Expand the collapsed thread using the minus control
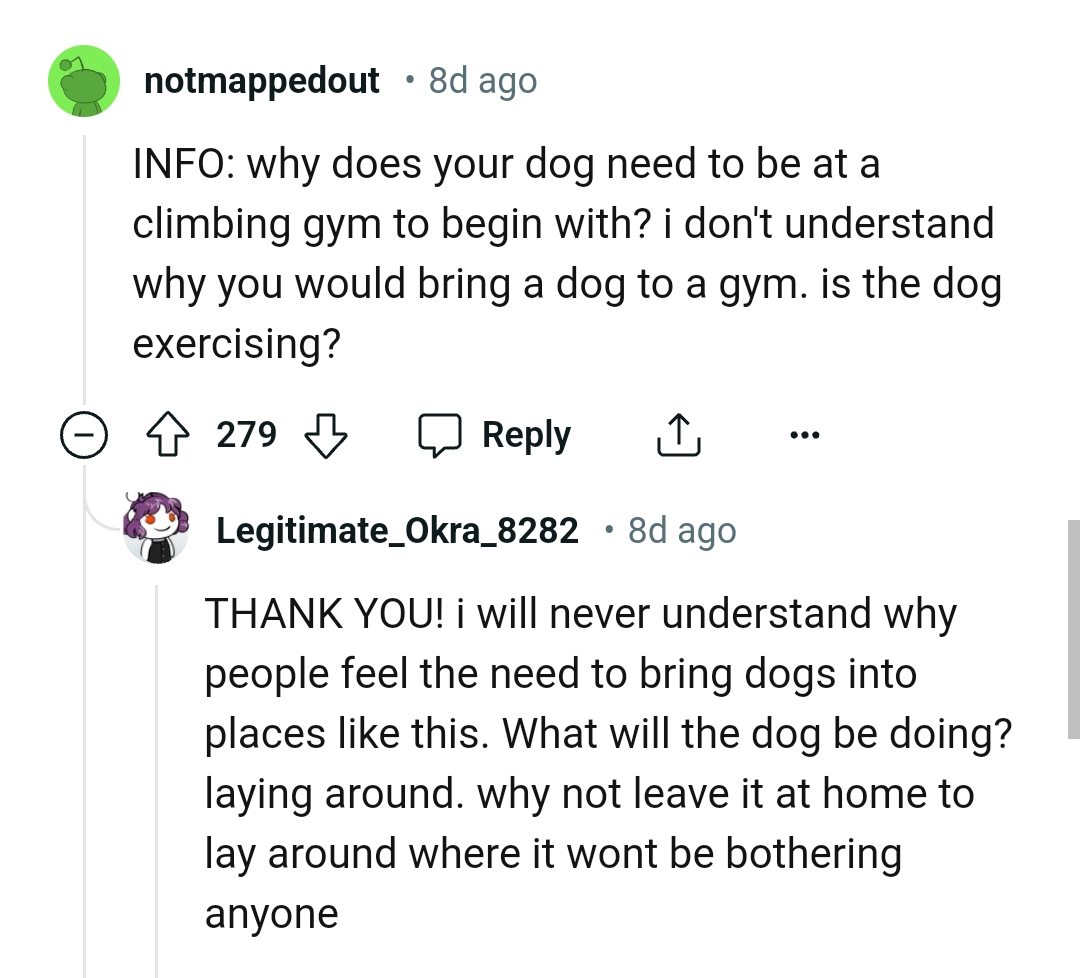 86,434
